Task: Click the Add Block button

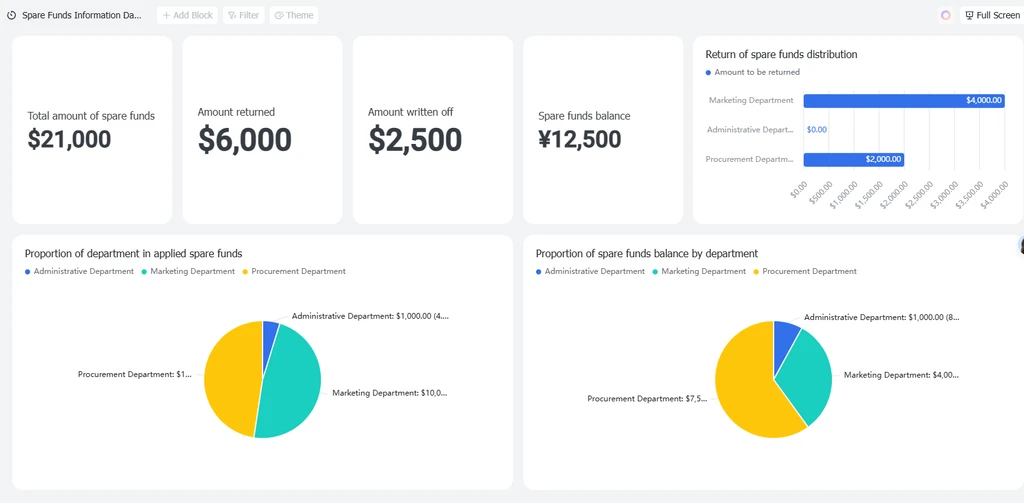Action: coord(187,15)
